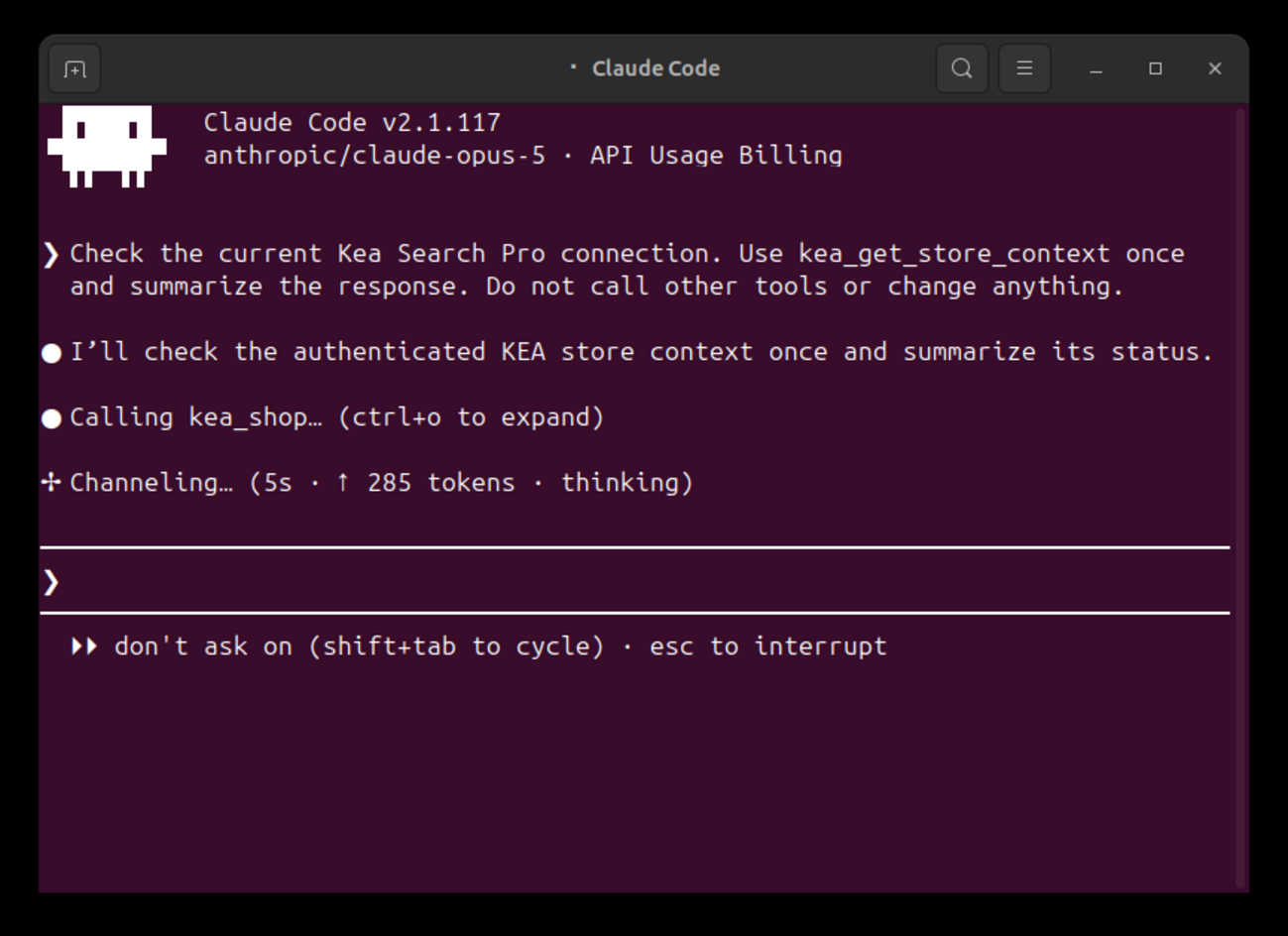Click the user prompt chevron marker

tap(52, 255)
